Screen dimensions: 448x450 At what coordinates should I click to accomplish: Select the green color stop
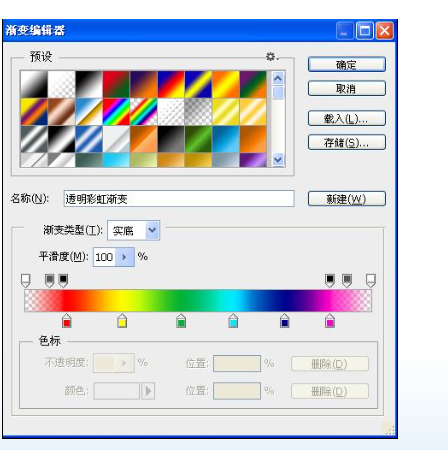point(181,321)
